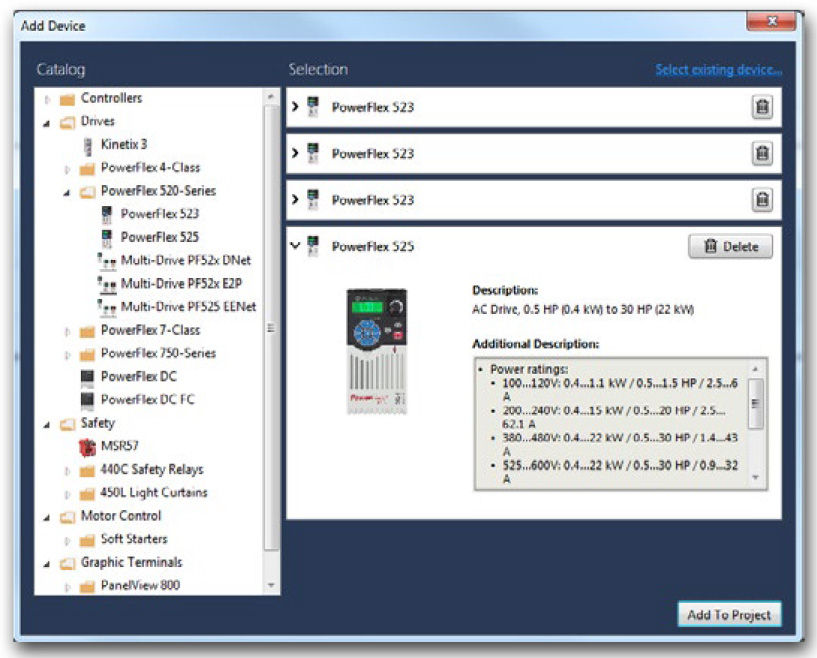Select the 440C Safety Relays label
Screen dimensions: 817x658
click(x=152, y=469)
